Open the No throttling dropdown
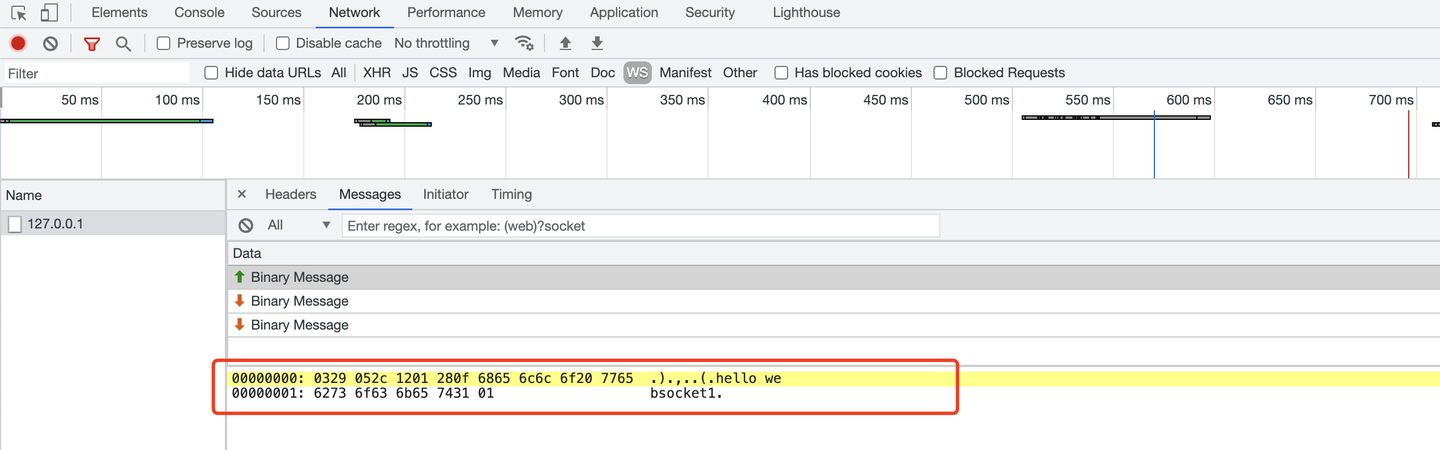 pos(446,43)
